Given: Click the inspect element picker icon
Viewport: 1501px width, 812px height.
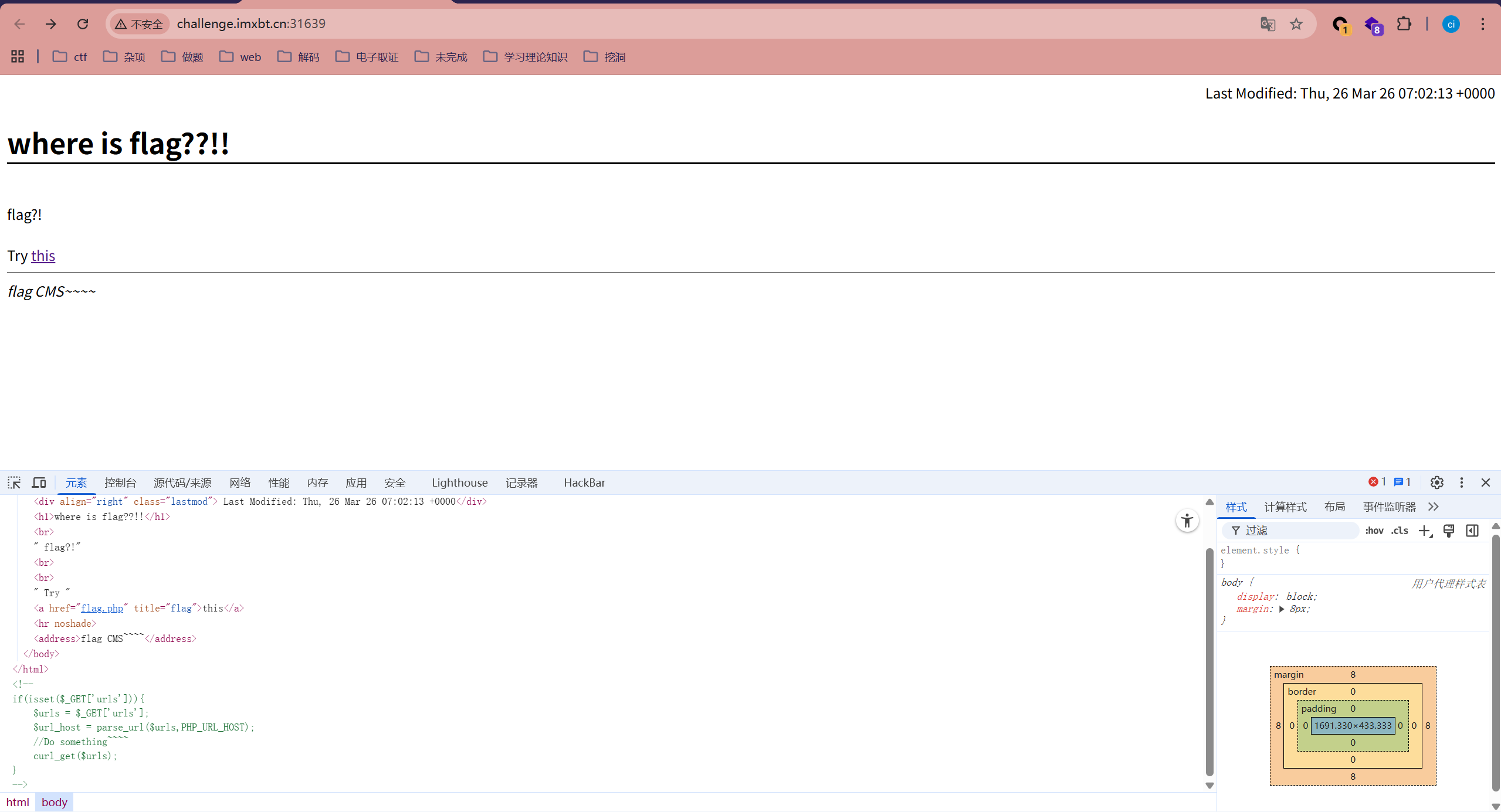Looking at the screenshot, I should coord(14,483).
